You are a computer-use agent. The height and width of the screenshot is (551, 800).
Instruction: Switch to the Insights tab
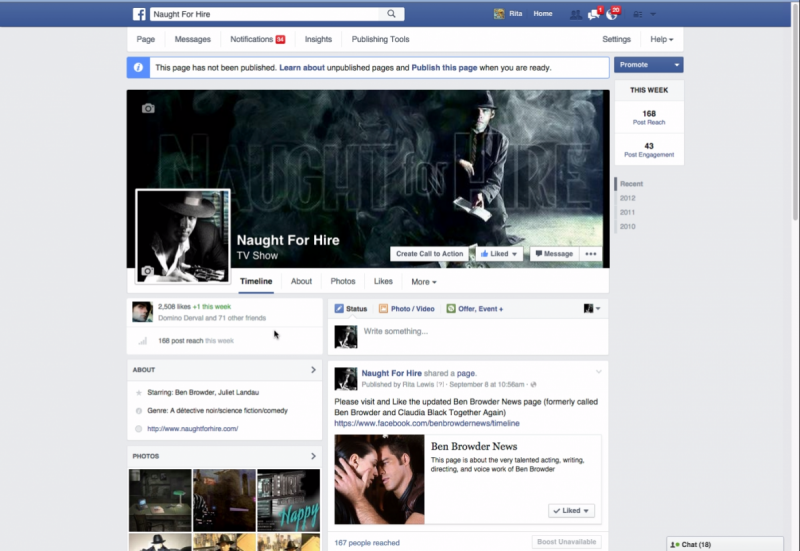pos(318,39)
